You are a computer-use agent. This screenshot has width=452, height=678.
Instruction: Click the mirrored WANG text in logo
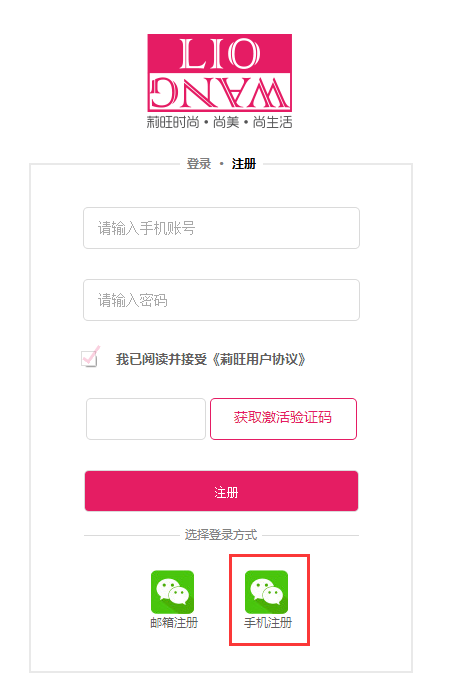point(219,93)
